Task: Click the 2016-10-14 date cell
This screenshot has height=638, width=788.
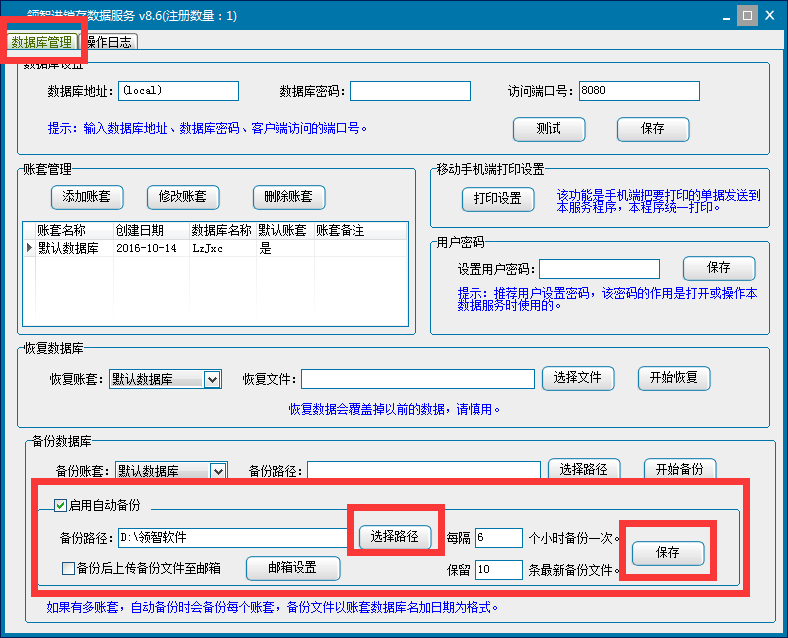Action: tap(151, 248)
